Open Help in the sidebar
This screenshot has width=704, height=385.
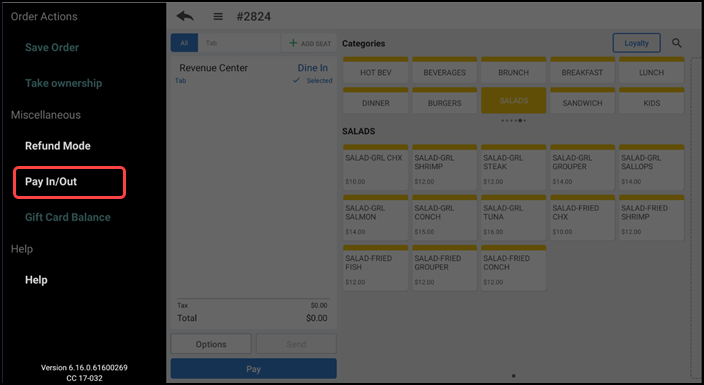pyautogui.click(x=36, y=280)
